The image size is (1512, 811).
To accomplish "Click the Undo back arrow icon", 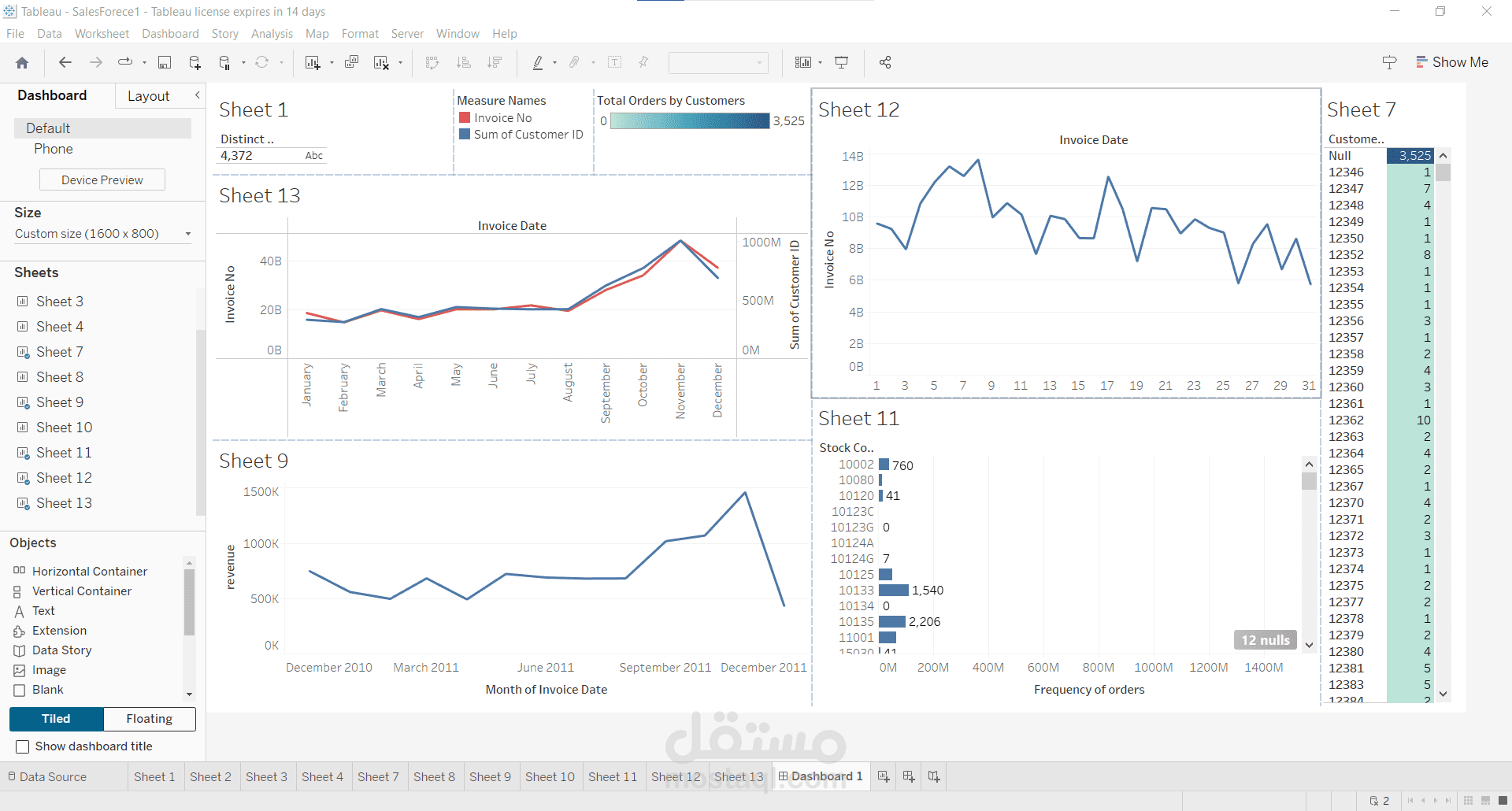I will point(65,62).
